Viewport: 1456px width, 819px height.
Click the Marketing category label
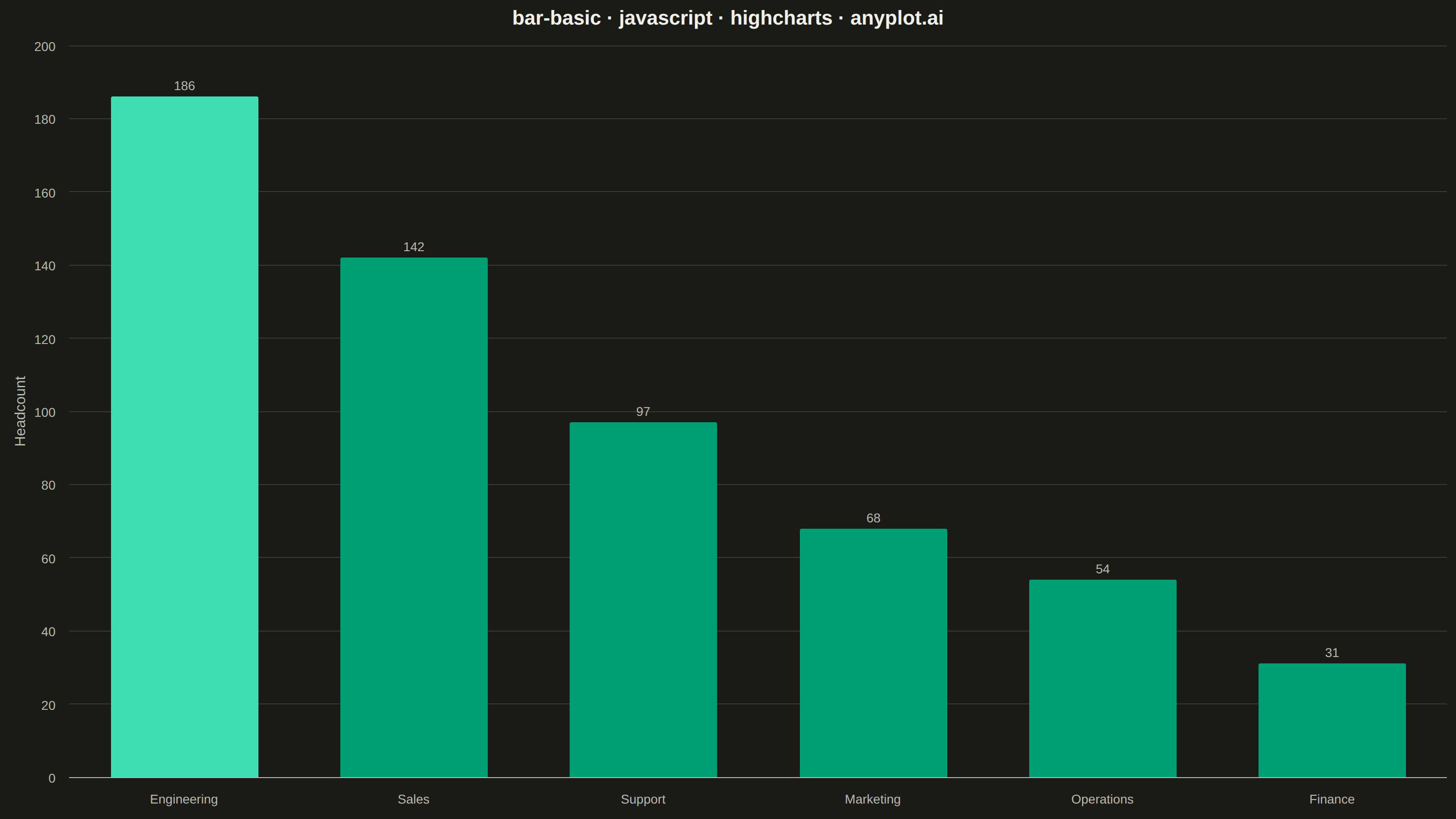873,799
